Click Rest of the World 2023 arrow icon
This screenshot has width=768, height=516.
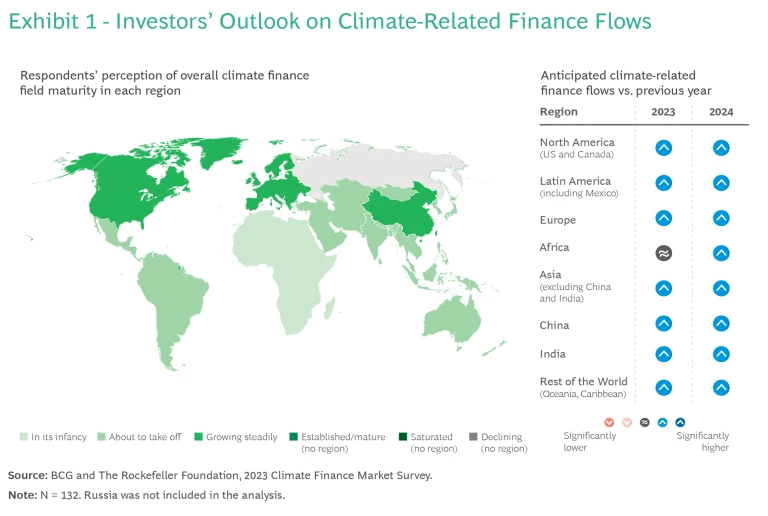(x=663, y=388)
